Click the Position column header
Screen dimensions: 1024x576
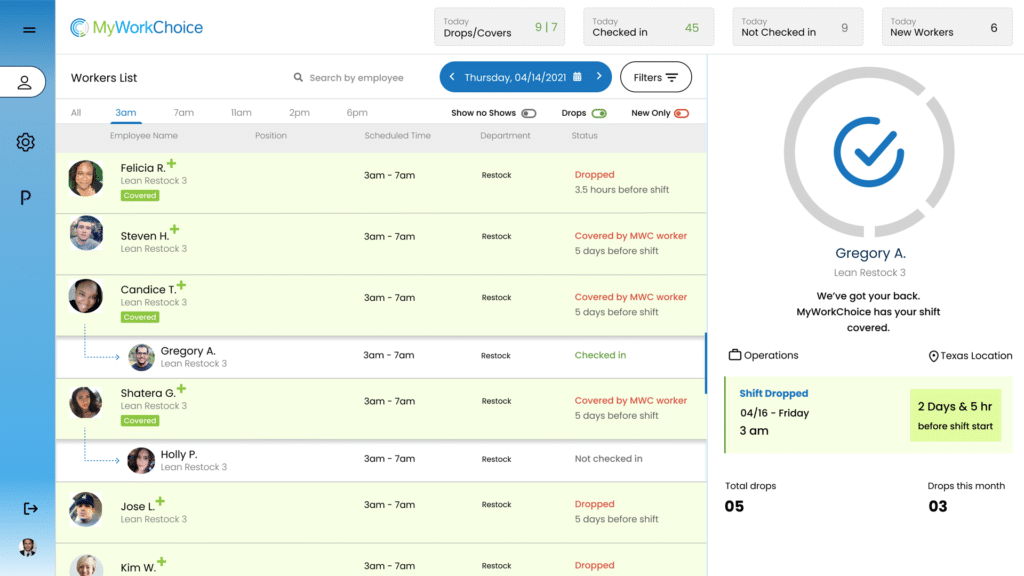pyautogui.click(x=270, y=136)
